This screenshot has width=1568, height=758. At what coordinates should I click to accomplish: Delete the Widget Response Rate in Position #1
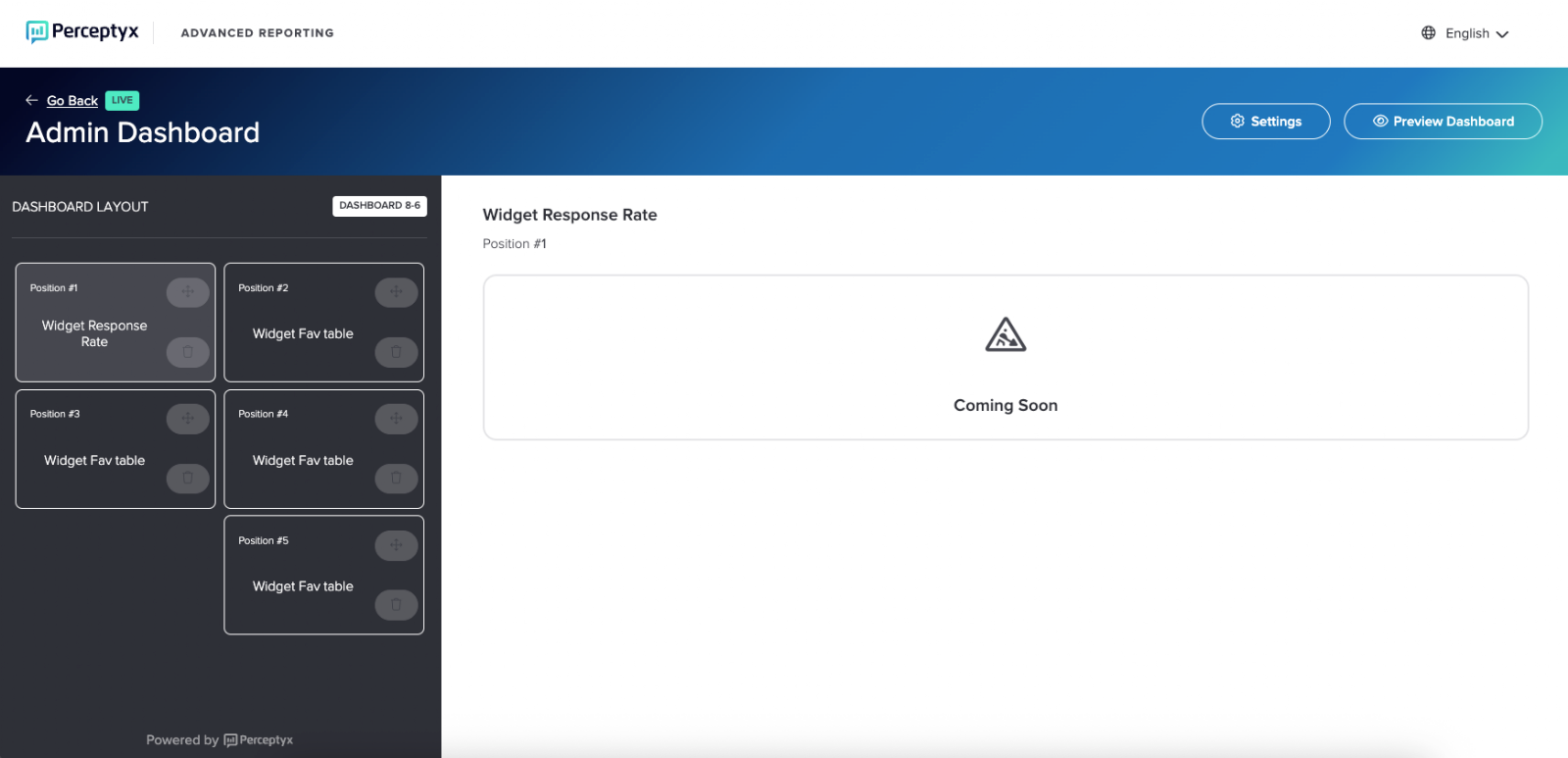[188, 352]
